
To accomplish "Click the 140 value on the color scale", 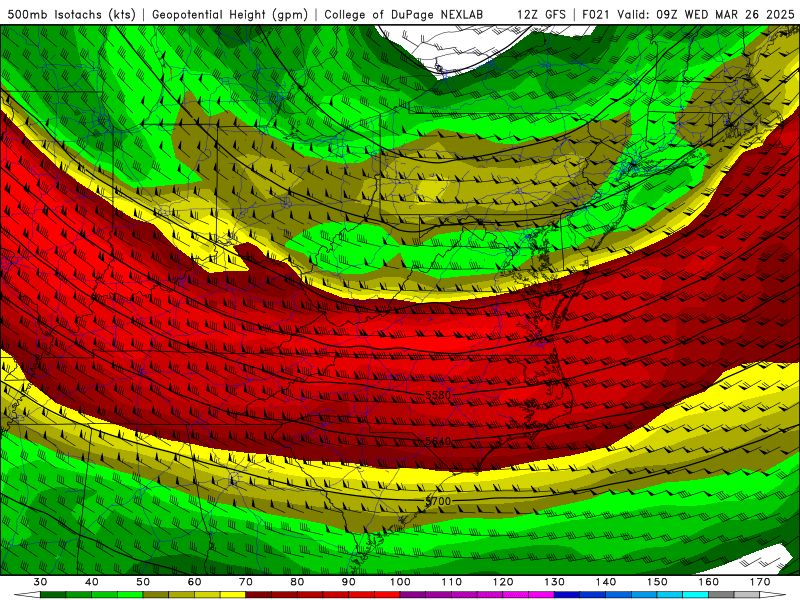I will 606,582.
